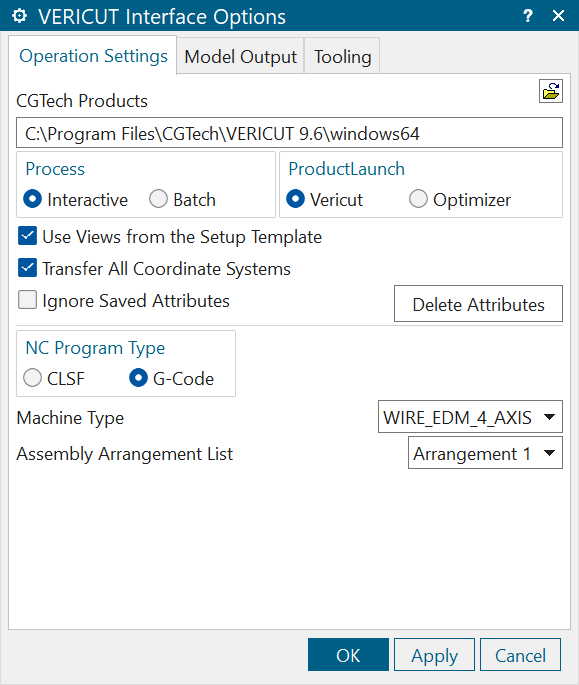Click the Delete Attributes button
Image resolution: width=579 pixels, height=685 pixels.
(478, 304)
